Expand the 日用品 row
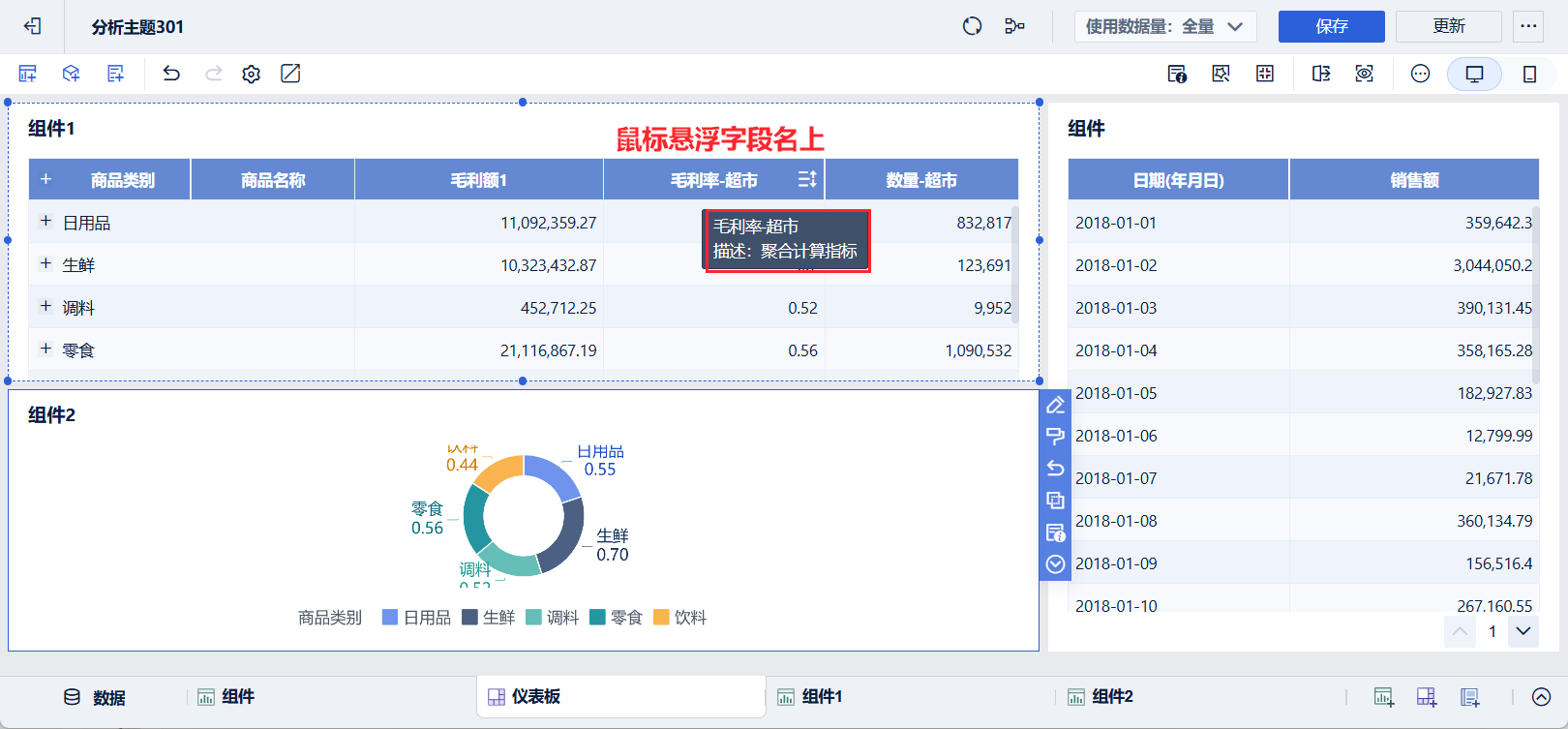 tap(45, 222)
